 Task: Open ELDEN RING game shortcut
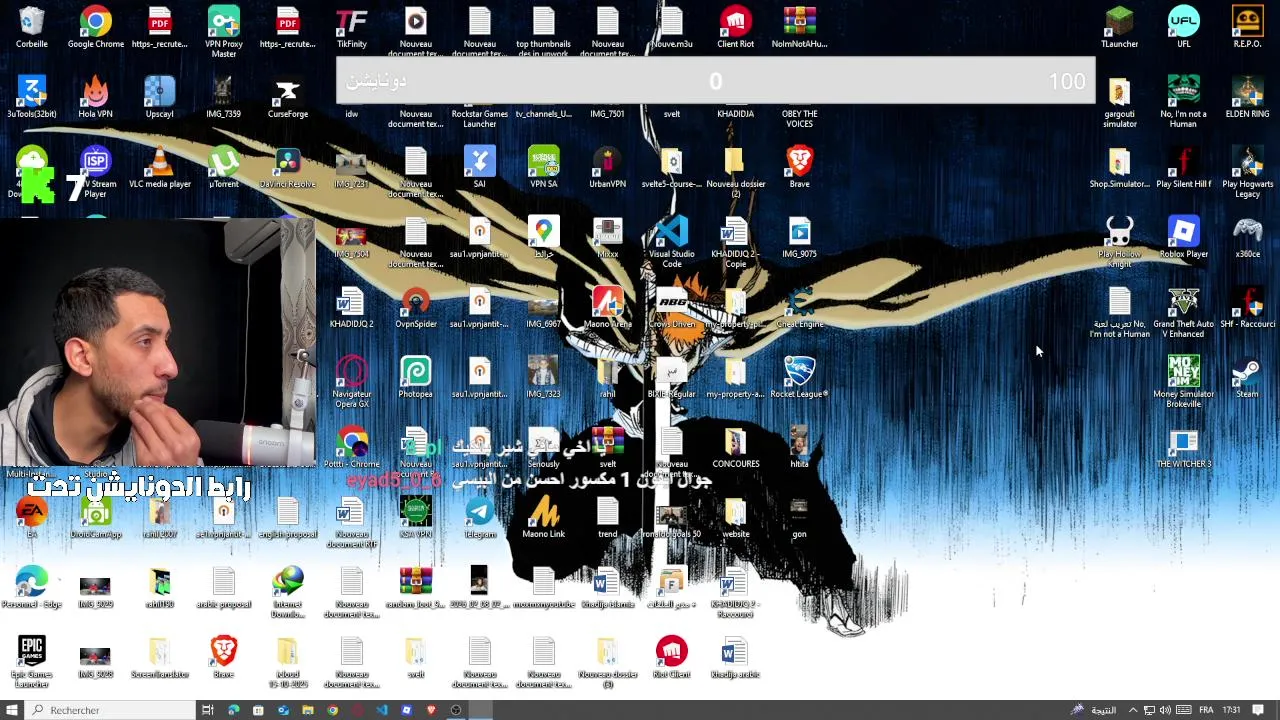[x=1248, y=97]
